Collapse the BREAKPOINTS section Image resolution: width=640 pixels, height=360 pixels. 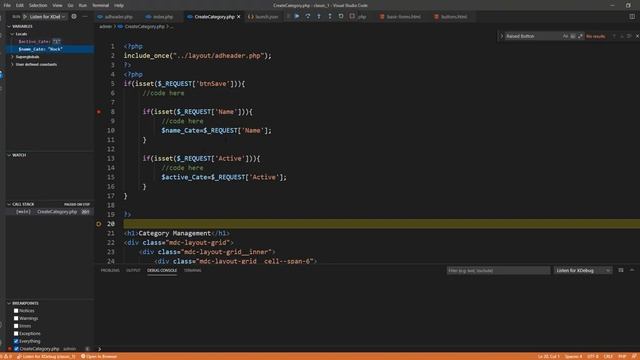(x=9, y=303)
